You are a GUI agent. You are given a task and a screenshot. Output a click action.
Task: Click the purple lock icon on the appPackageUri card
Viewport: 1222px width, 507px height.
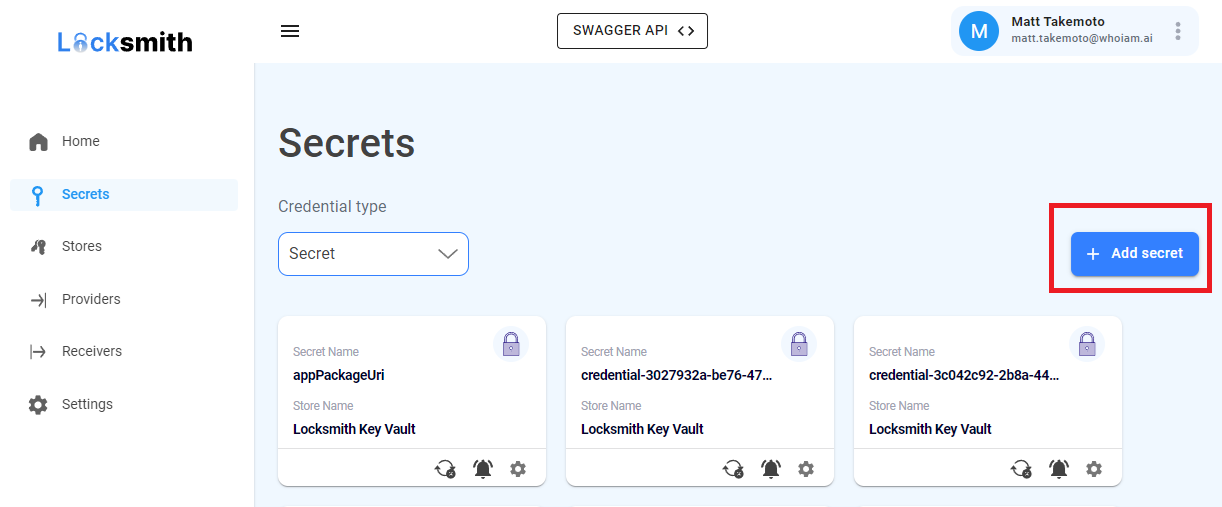tap(511, 345)
